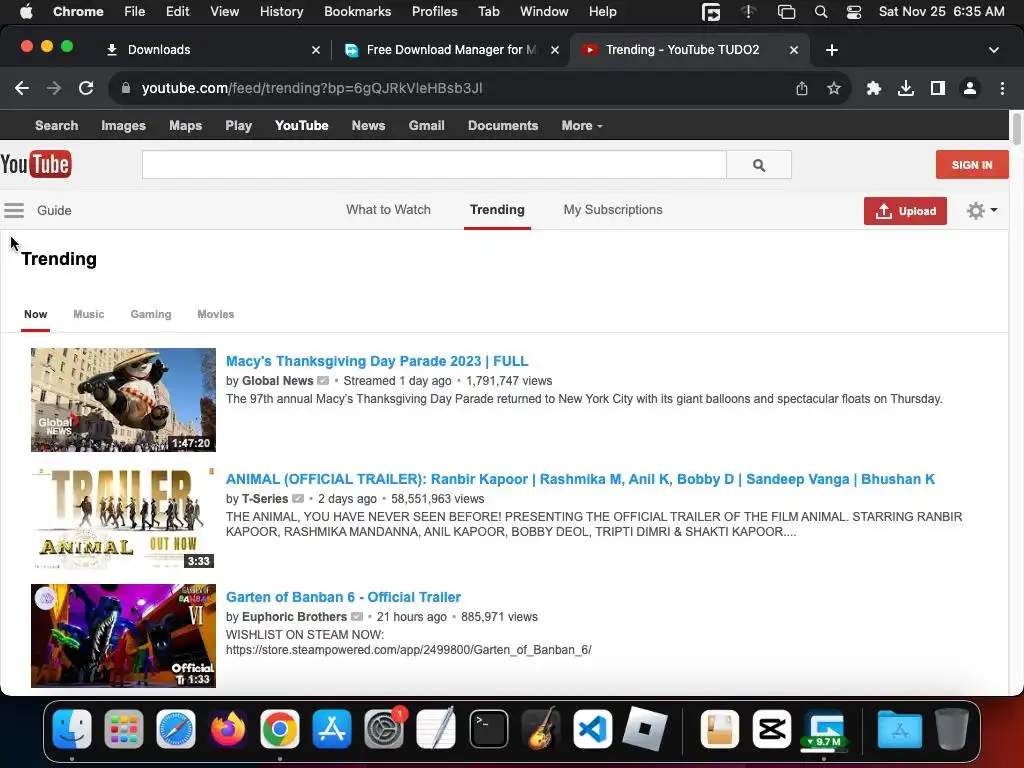The width and height of the screenshot is (1024, 768).
Task: Open Macy's Thanksgiving Day Parade 2023 video title
Action: click(x=377, y=361)
